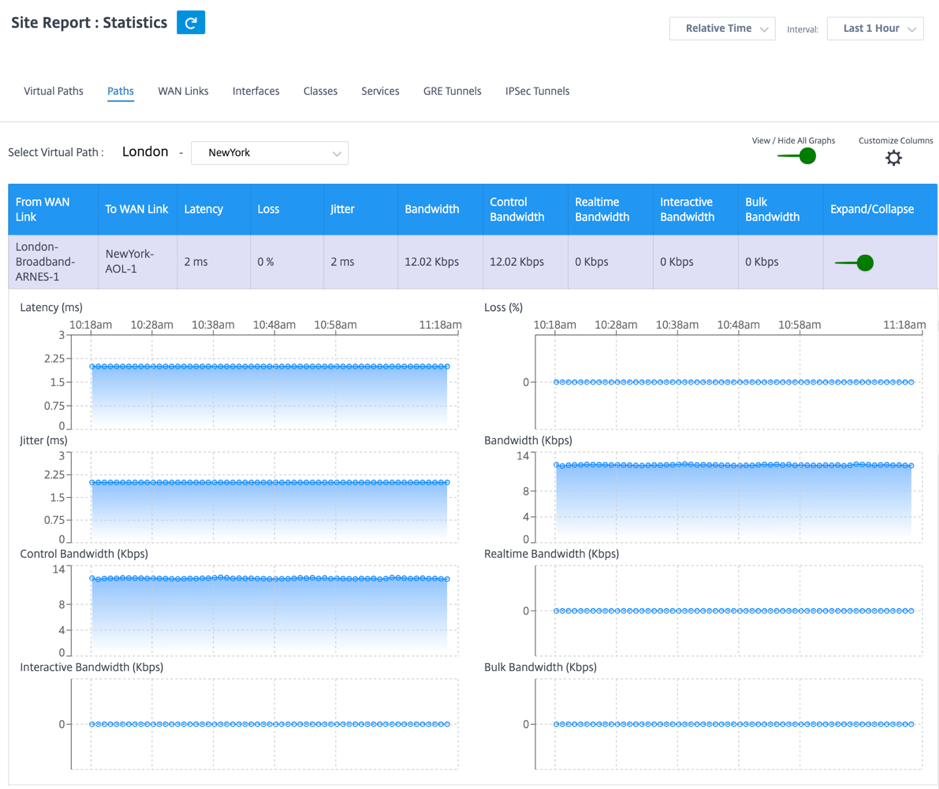Image resolution: width=939 pixels, height=789 pixels.
Task: Open the Relative Time dropdown
Action: pyautogui.click(x=722, y=29)
